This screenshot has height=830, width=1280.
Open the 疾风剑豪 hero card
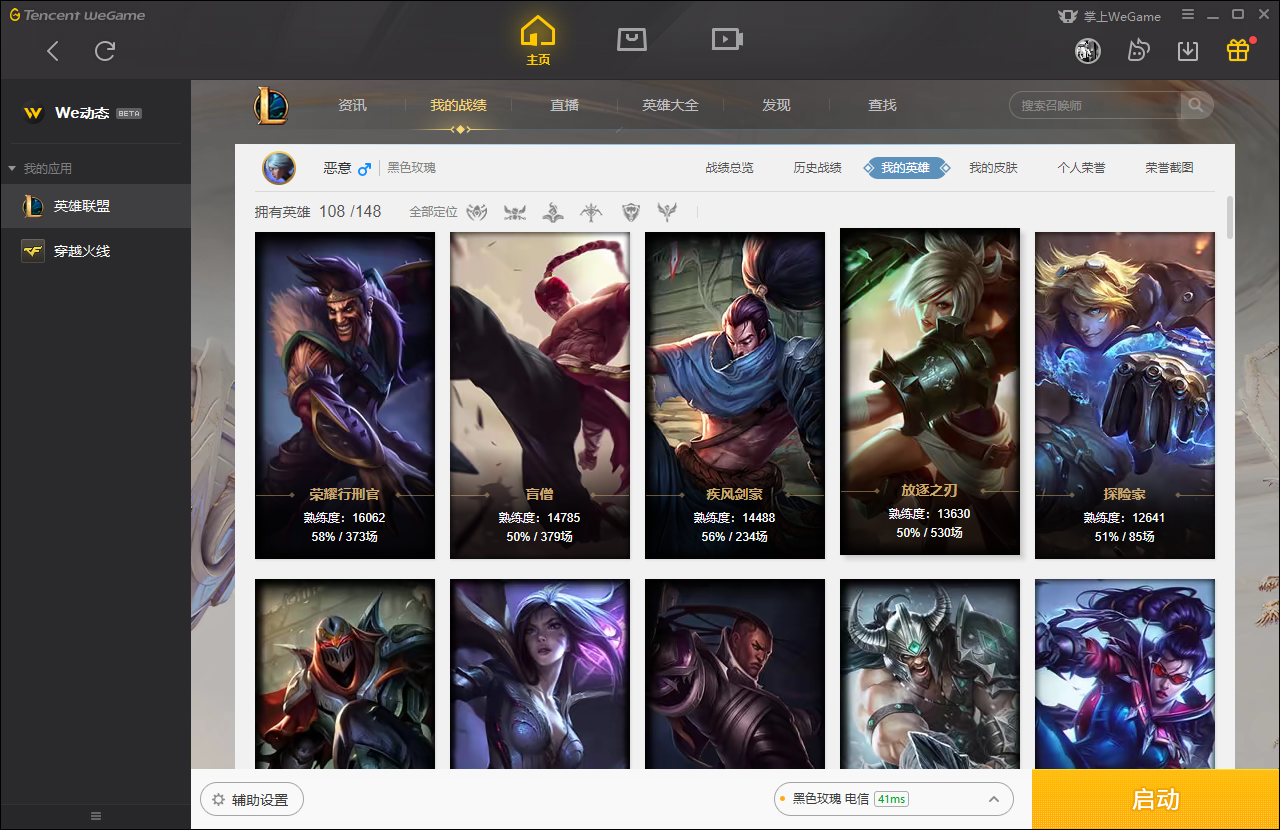735,395
